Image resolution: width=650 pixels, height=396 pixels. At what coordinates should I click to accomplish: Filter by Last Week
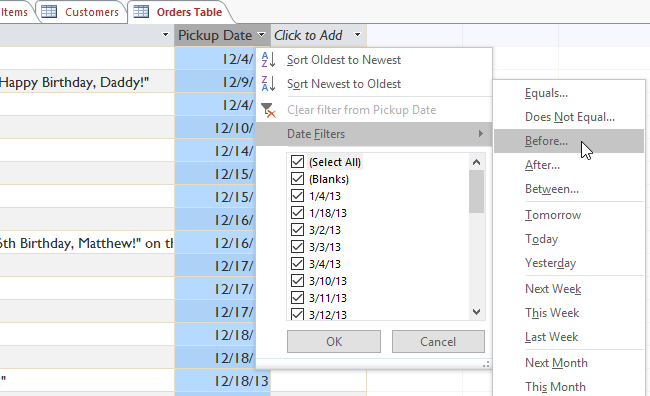pos(569,337)
